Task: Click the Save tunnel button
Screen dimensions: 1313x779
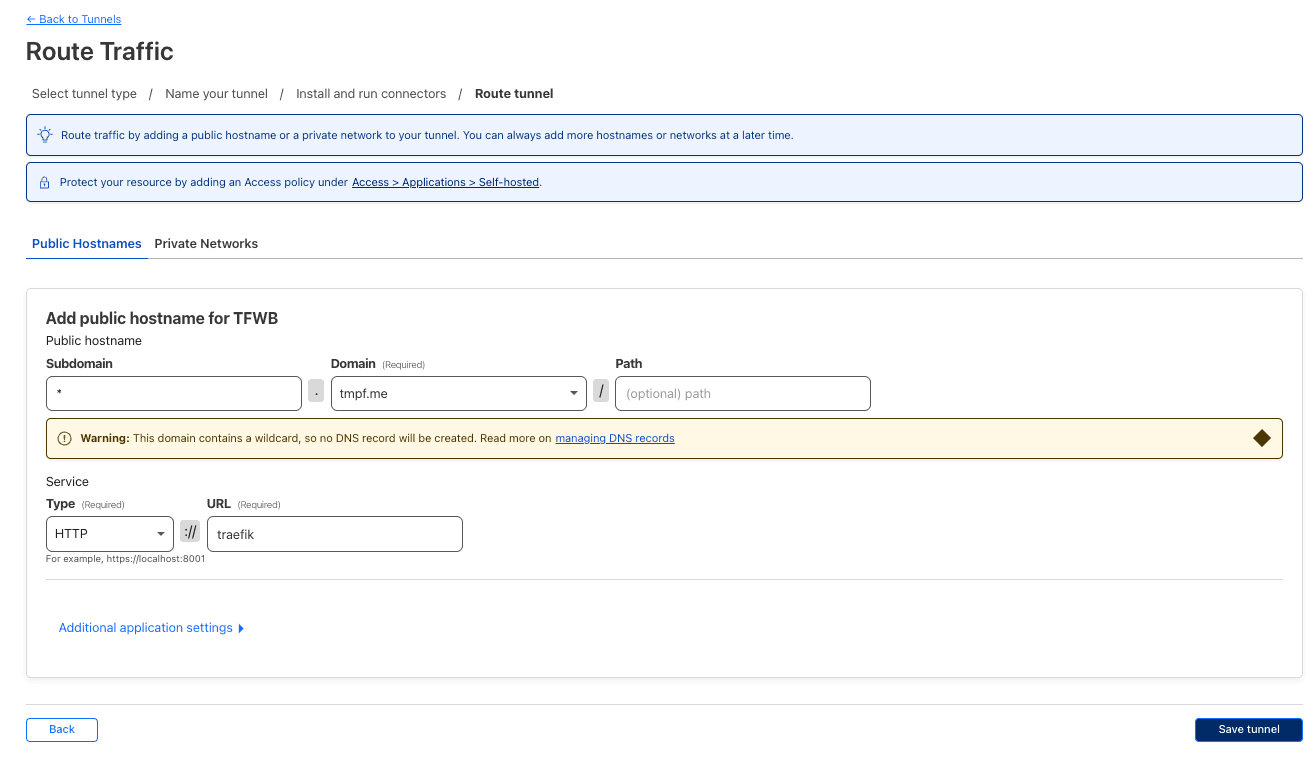Action: click(1248, 729)
